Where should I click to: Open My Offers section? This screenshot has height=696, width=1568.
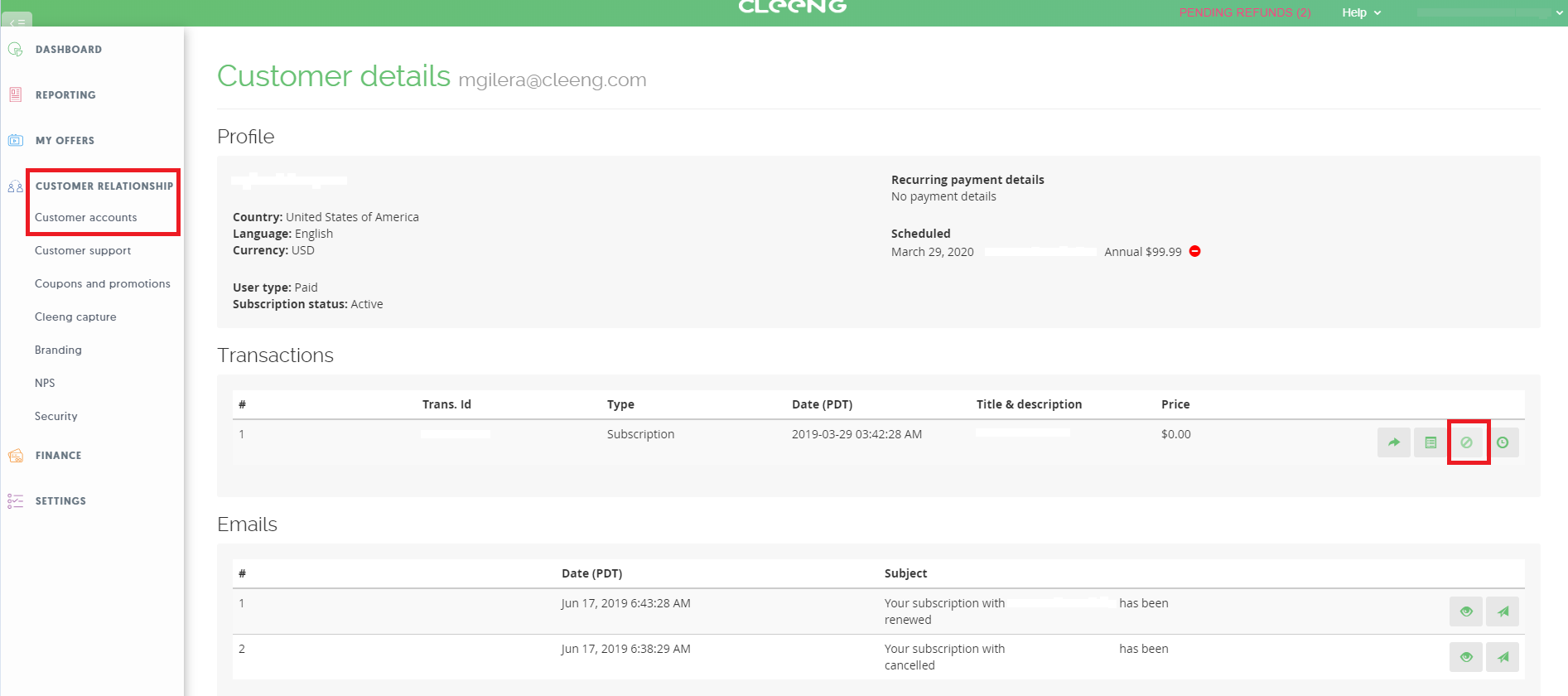[65, 141]
